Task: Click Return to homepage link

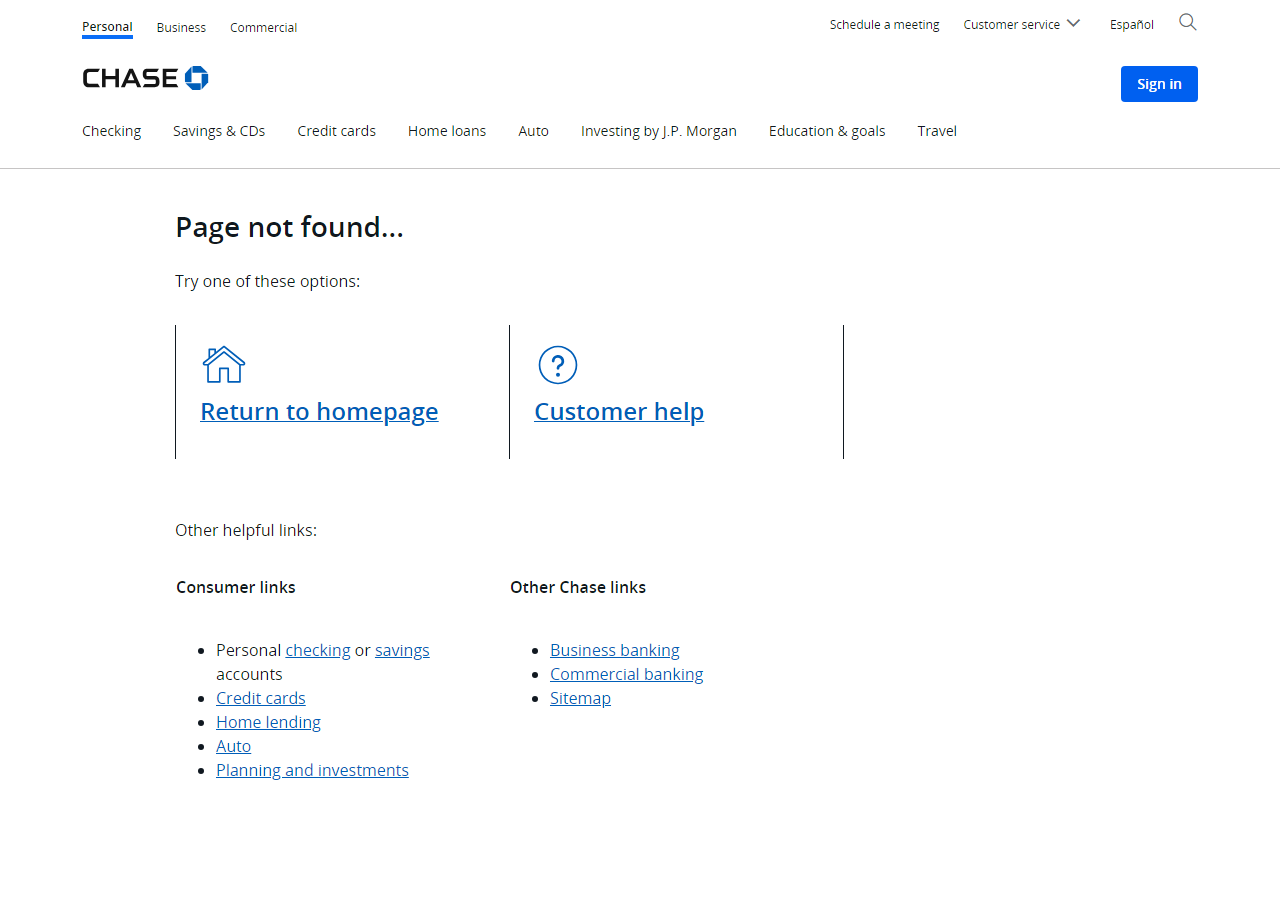Action: [x=319, y=411]
